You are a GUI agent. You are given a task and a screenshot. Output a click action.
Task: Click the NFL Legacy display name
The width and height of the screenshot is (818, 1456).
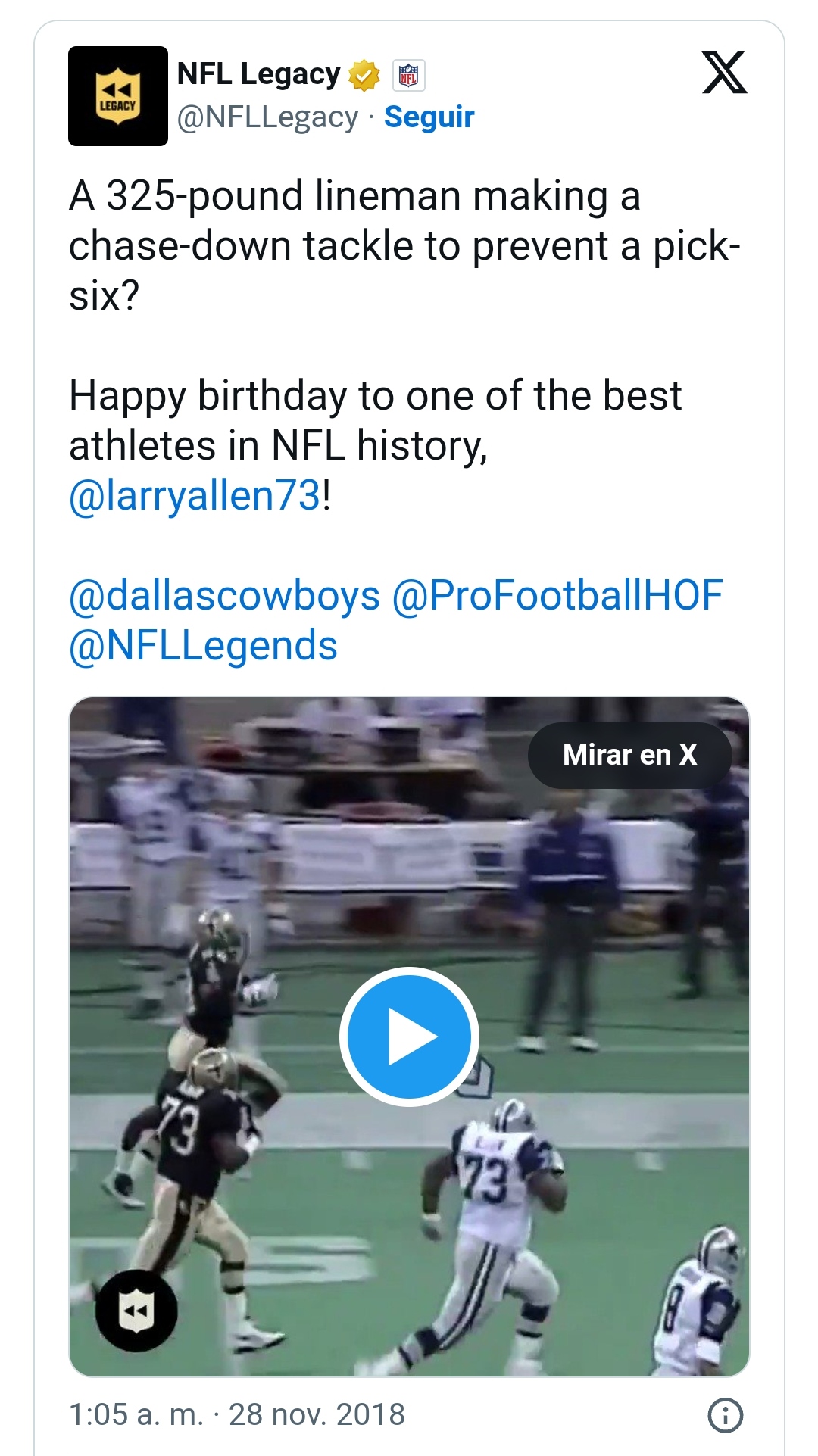tap(258, 74)
